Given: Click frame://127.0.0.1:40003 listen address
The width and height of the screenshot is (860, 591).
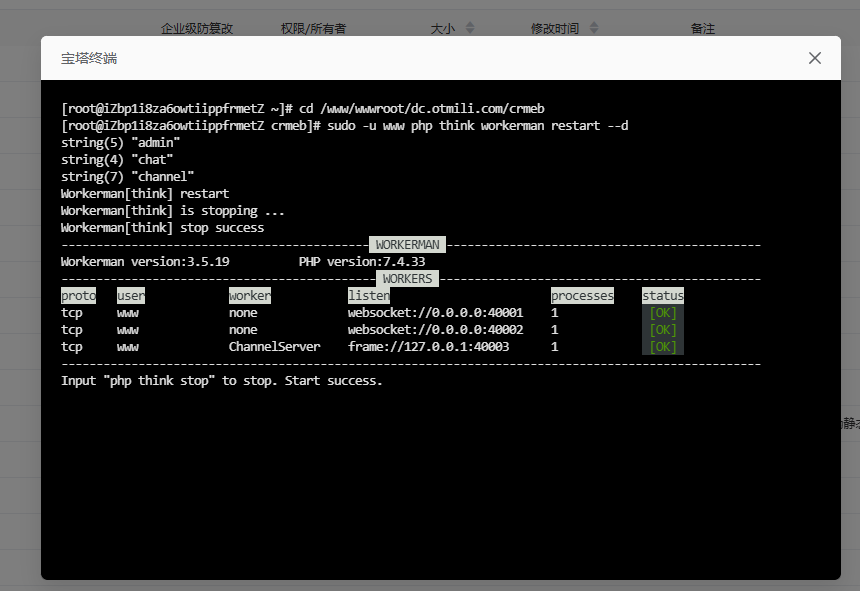Looking at the screenshot, I should coord(428,347).
